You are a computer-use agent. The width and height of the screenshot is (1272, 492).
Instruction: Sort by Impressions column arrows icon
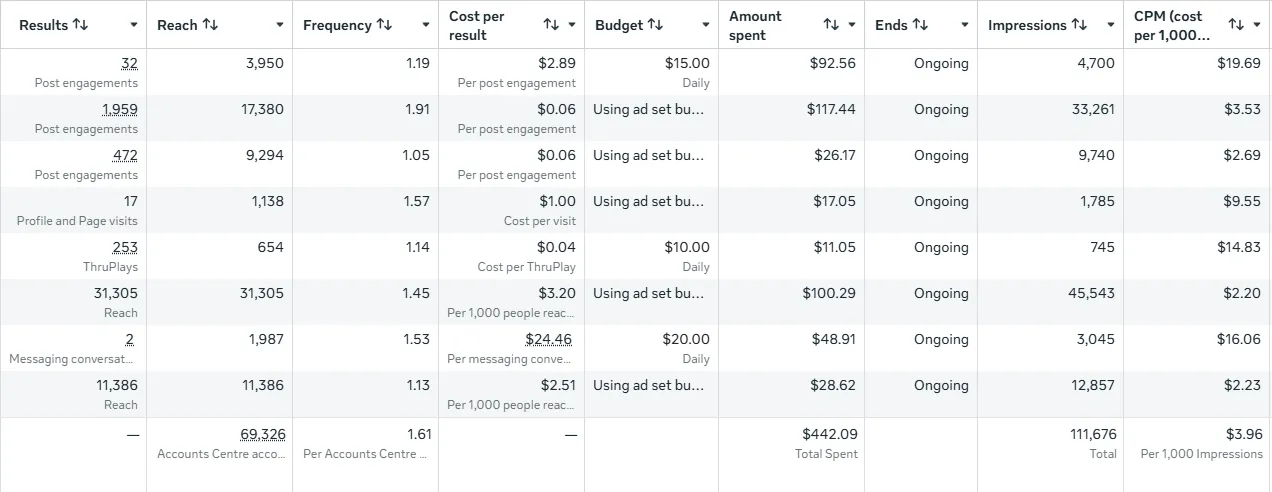[1080, 25]
